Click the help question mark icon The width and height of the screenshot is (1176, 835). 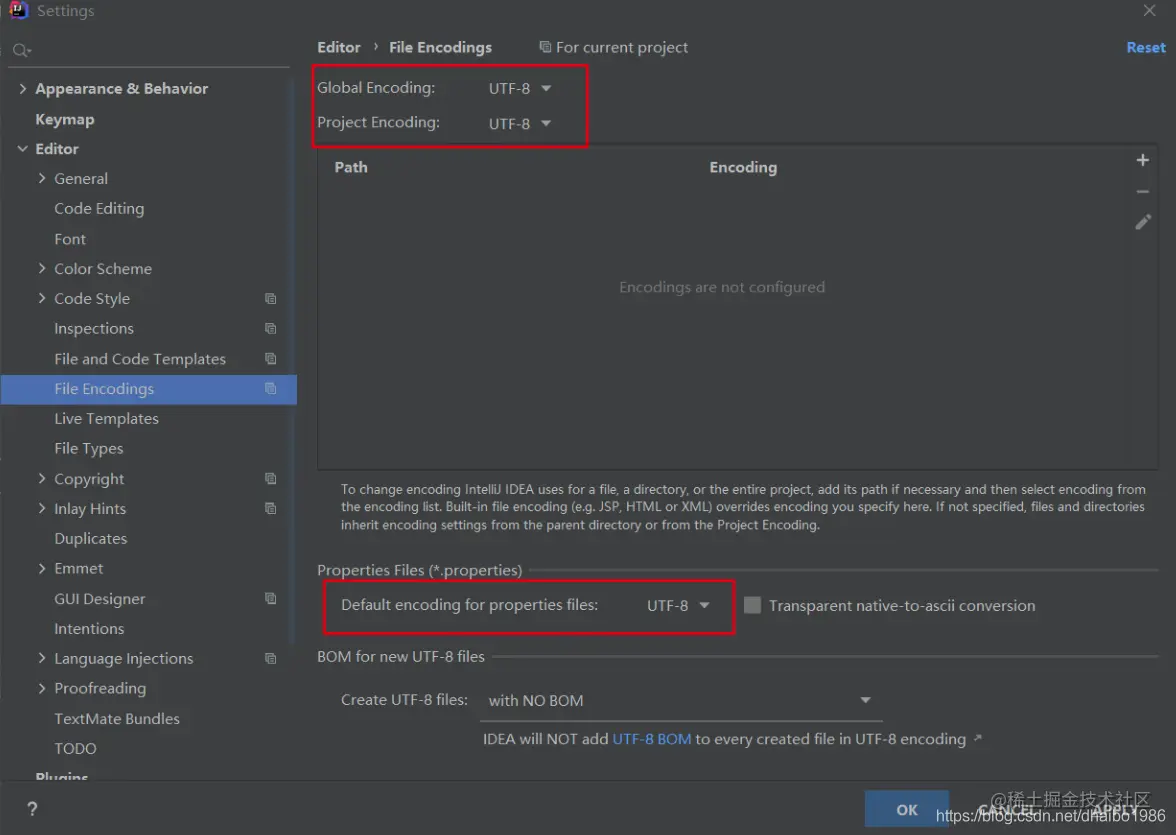[x=32, y=809]
